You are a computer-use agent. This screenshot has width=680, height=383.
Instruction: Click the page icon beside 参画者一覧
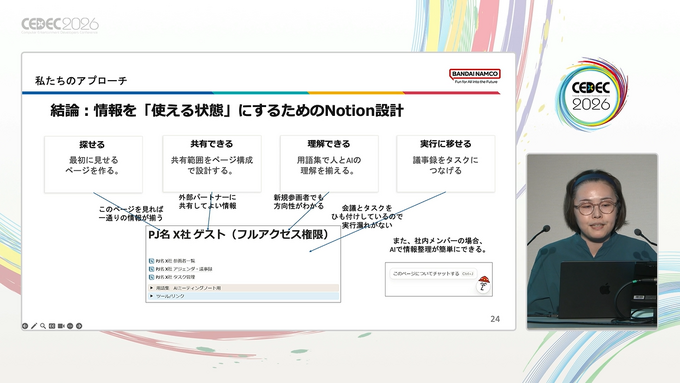pyautogui.click(x=151, y=261)
